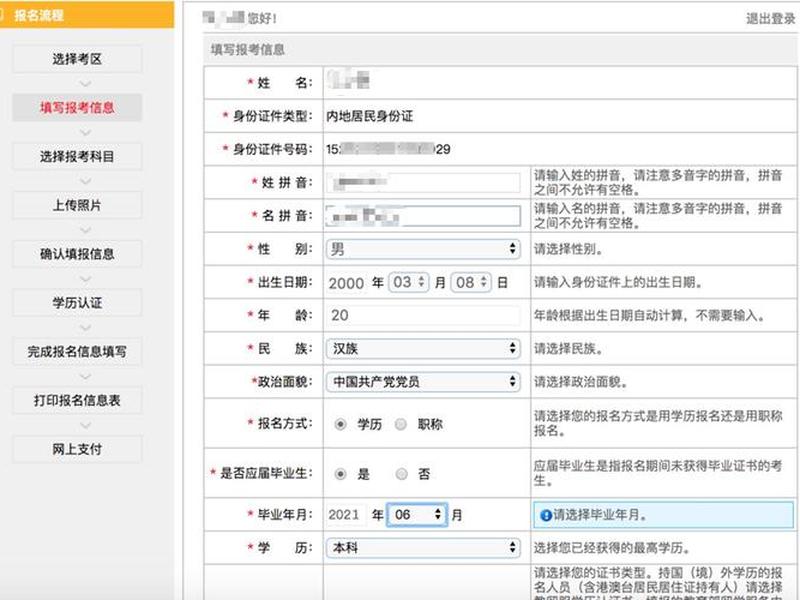Viewport: 800px width, 600px height.
Task: Open the 民族 dropdown showing 汉族
Action: [423, 348]
